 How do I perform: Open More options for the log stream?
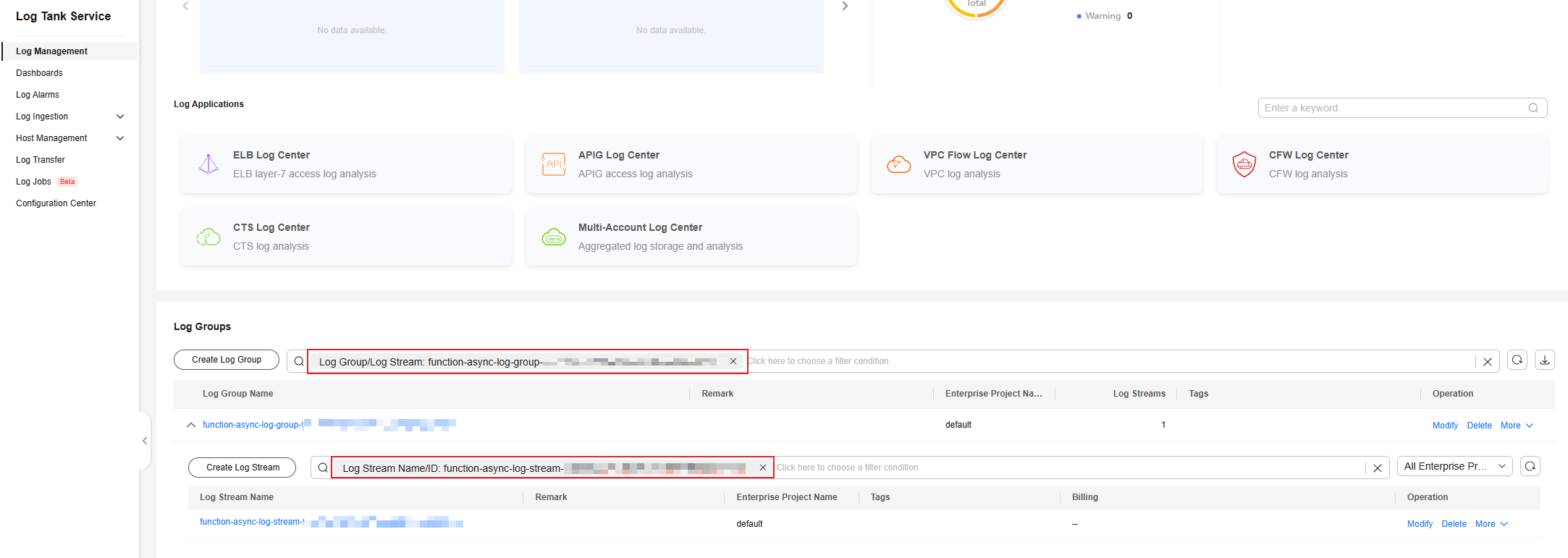pyautogui.click(x=1491, y=524)
